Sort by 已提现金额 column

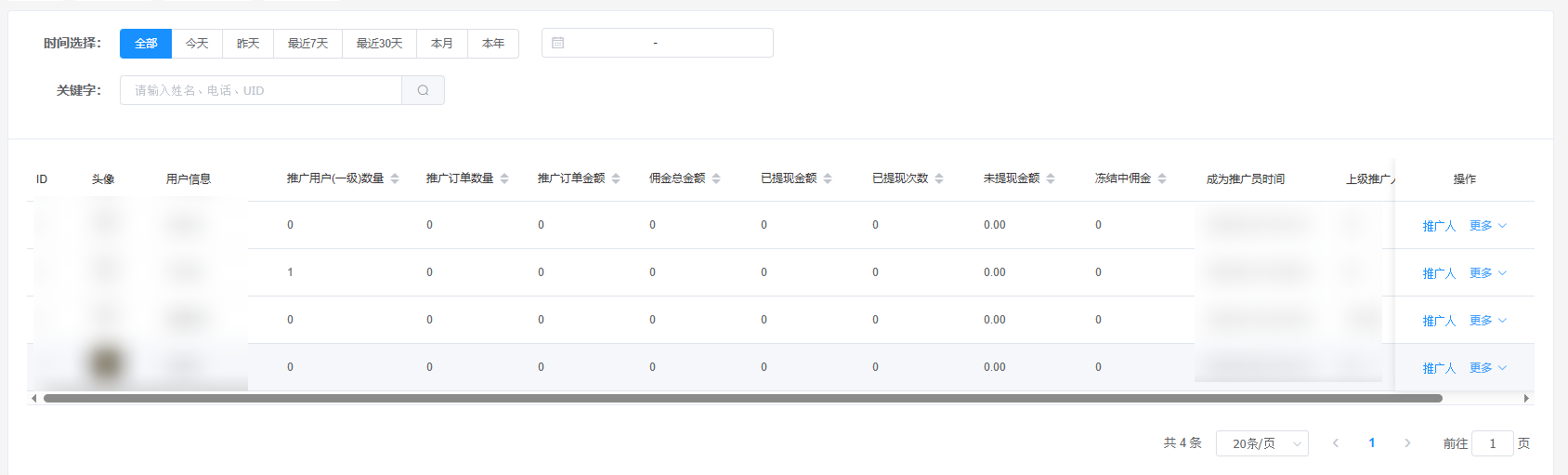[828, 178]
